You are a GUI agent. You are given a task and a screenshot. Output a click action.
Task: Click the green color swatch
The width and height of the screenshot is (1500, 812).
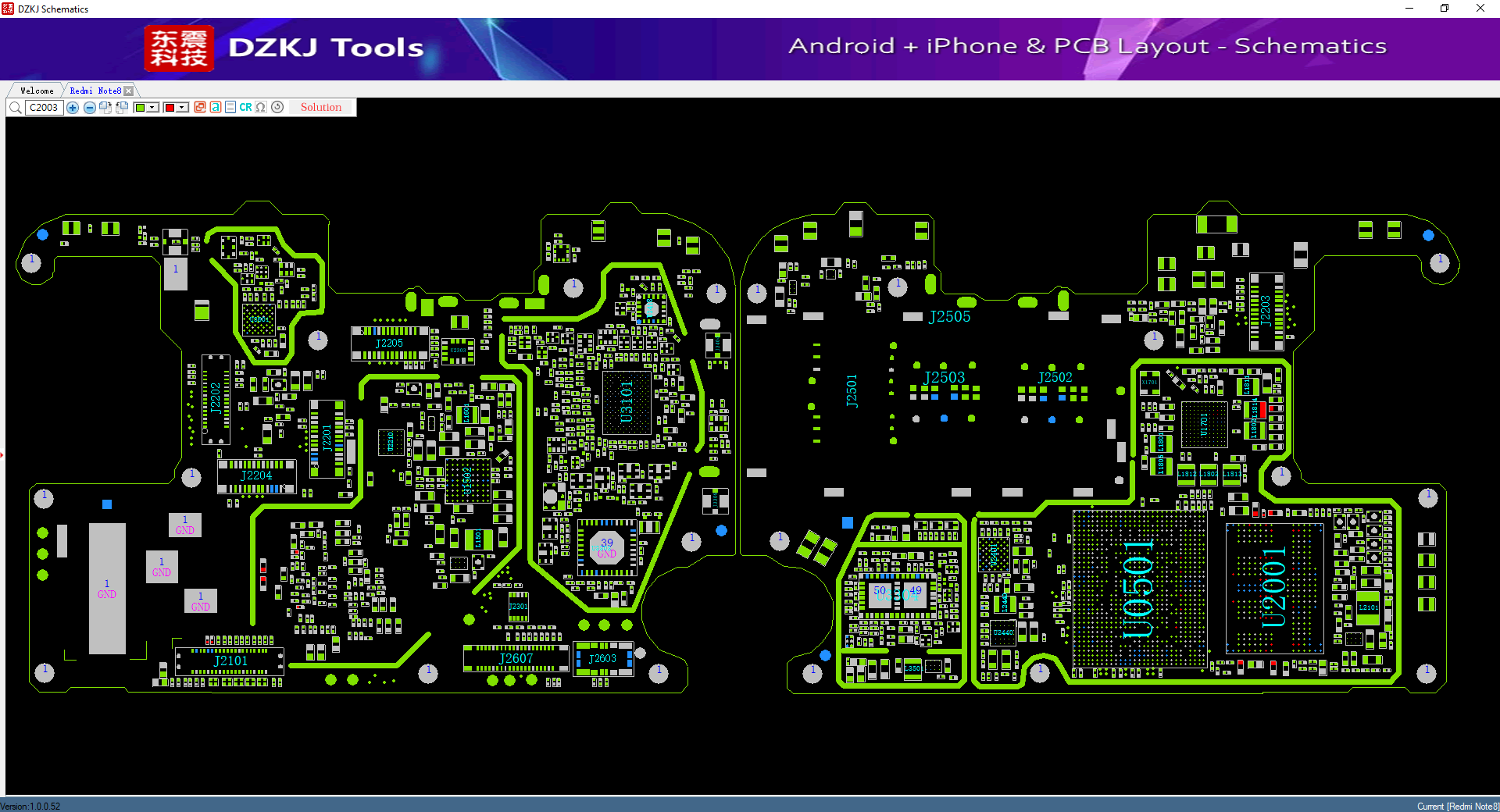point(140,108)
